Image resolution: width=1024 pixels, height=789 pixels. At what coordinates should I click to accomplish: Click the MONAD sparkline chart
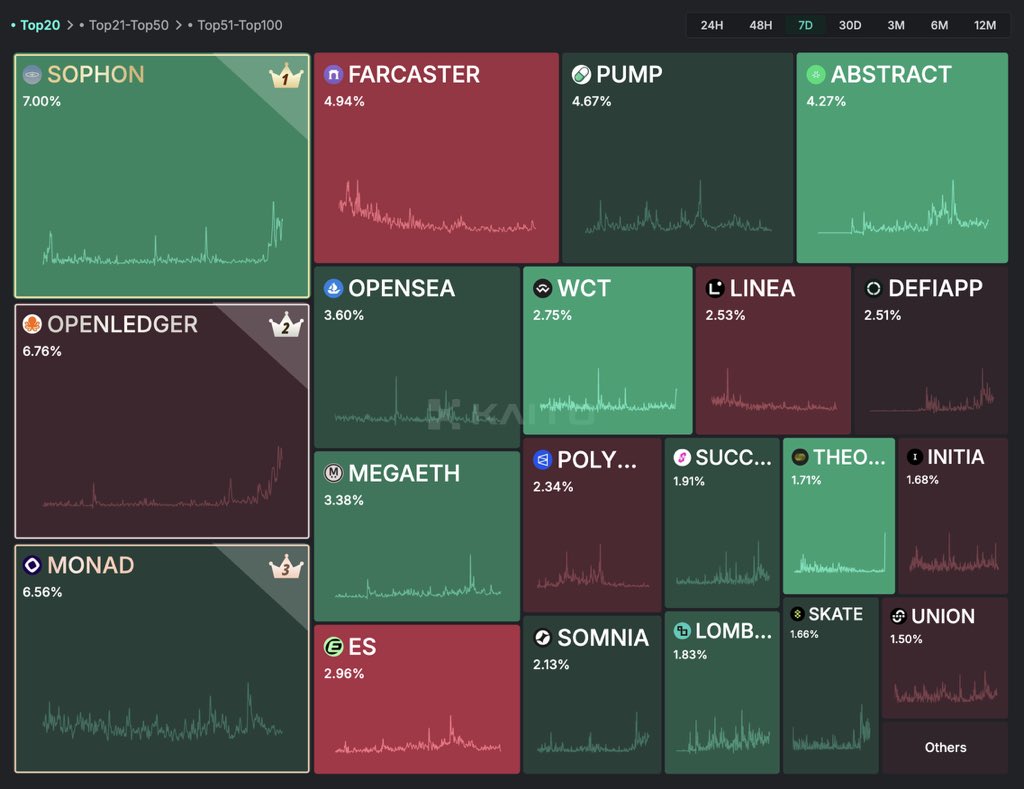163,712
